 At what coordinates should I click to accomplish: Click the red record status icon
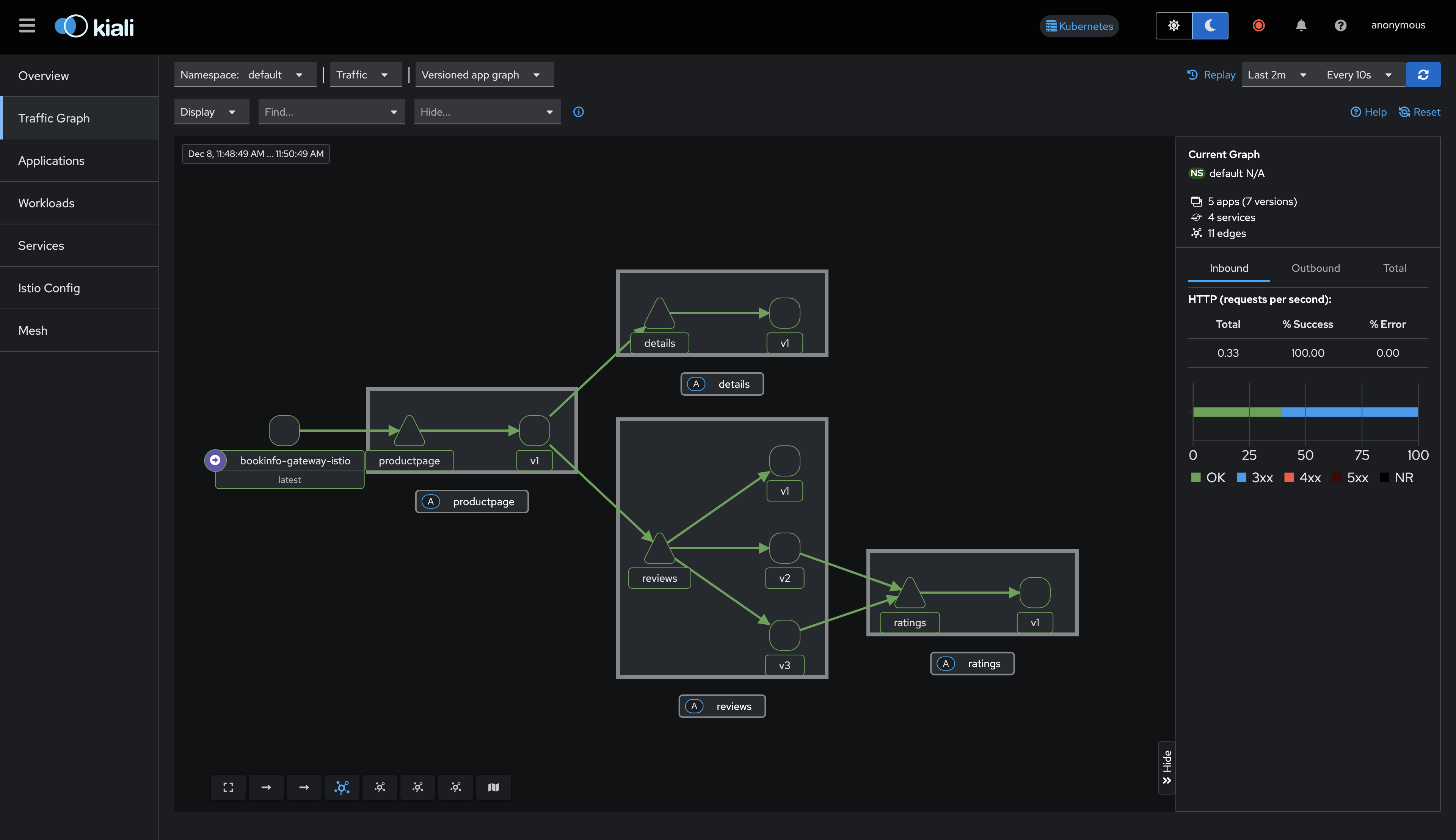point(1258,25)
